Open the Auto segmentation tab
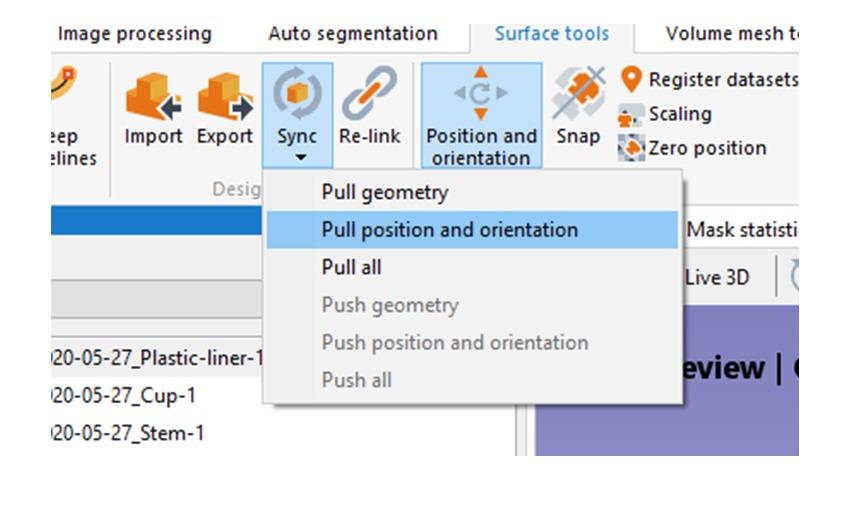The width and height of the screenshot is (850, 510). 352,34
